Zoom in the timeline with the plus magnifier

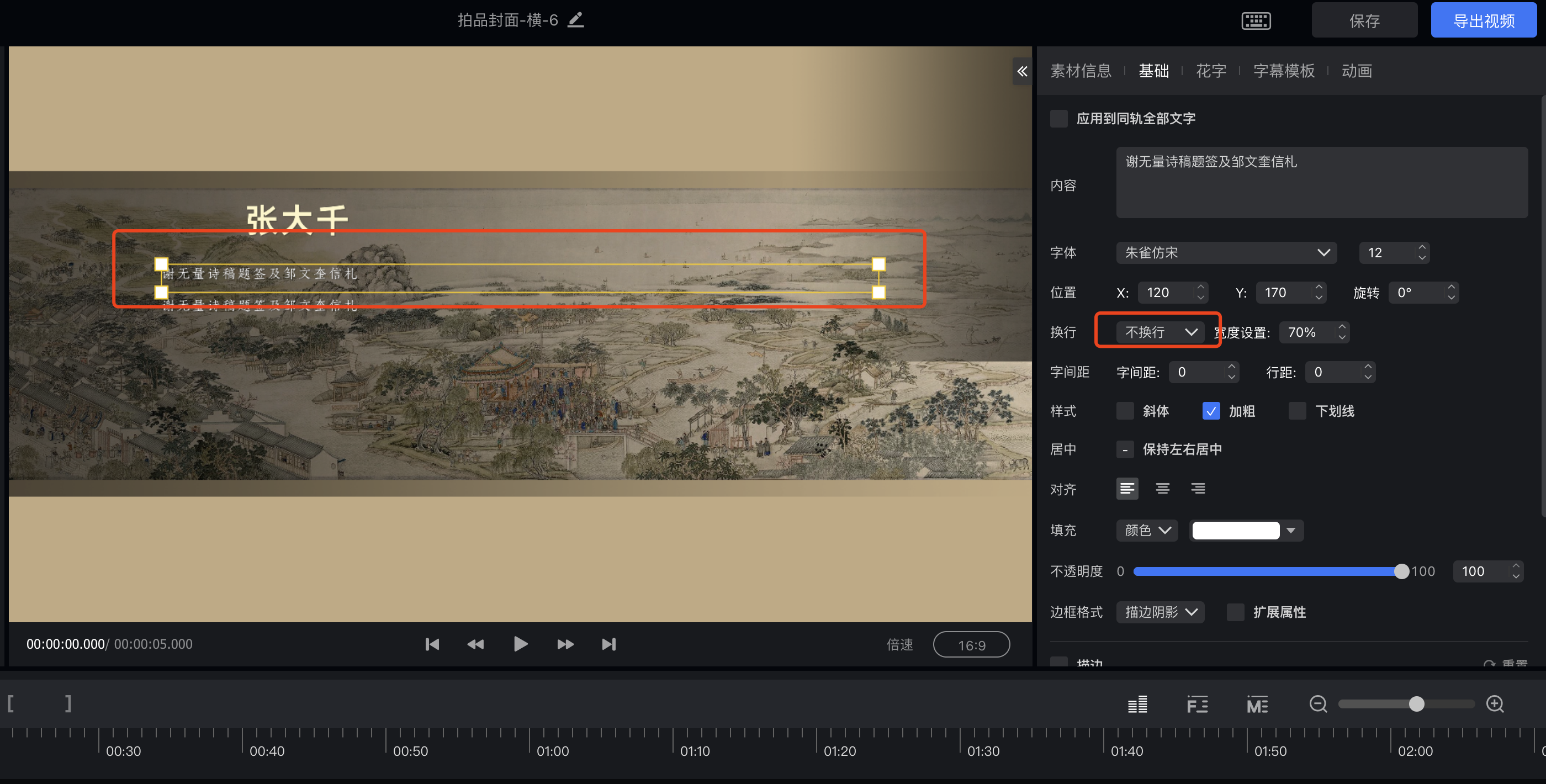(1495, 704)
